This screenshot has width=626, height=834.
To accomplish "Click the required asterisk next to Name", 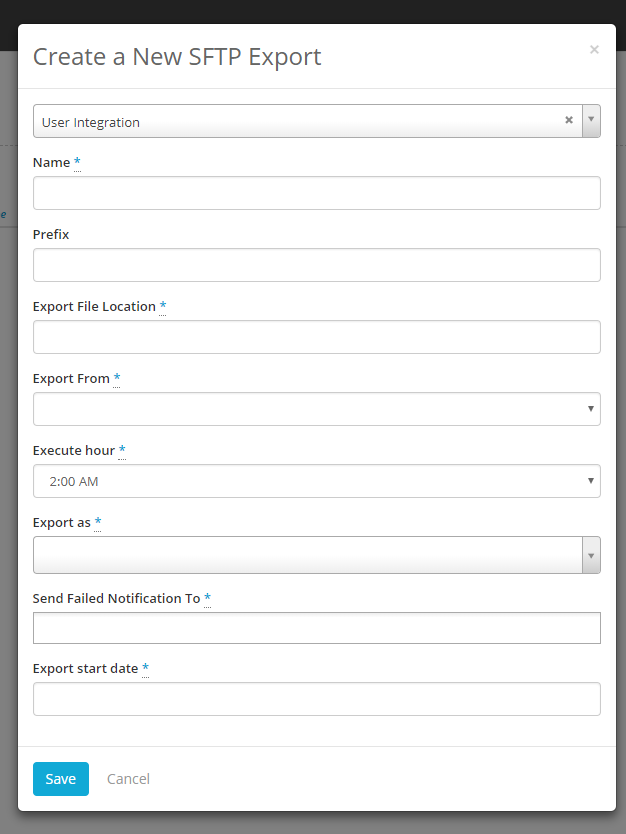I will click(77, 161).
